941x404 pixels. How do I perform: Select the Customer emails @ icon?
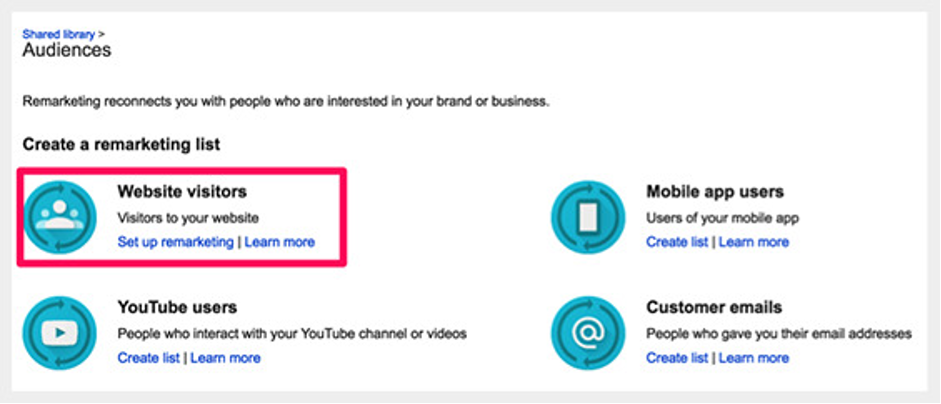588,333
